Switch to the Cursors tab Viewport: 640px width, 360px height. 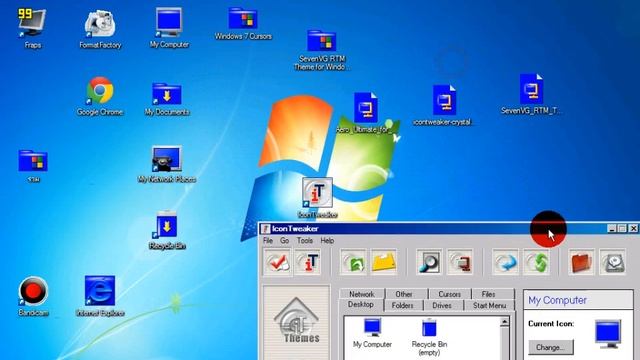coord(449,294)
